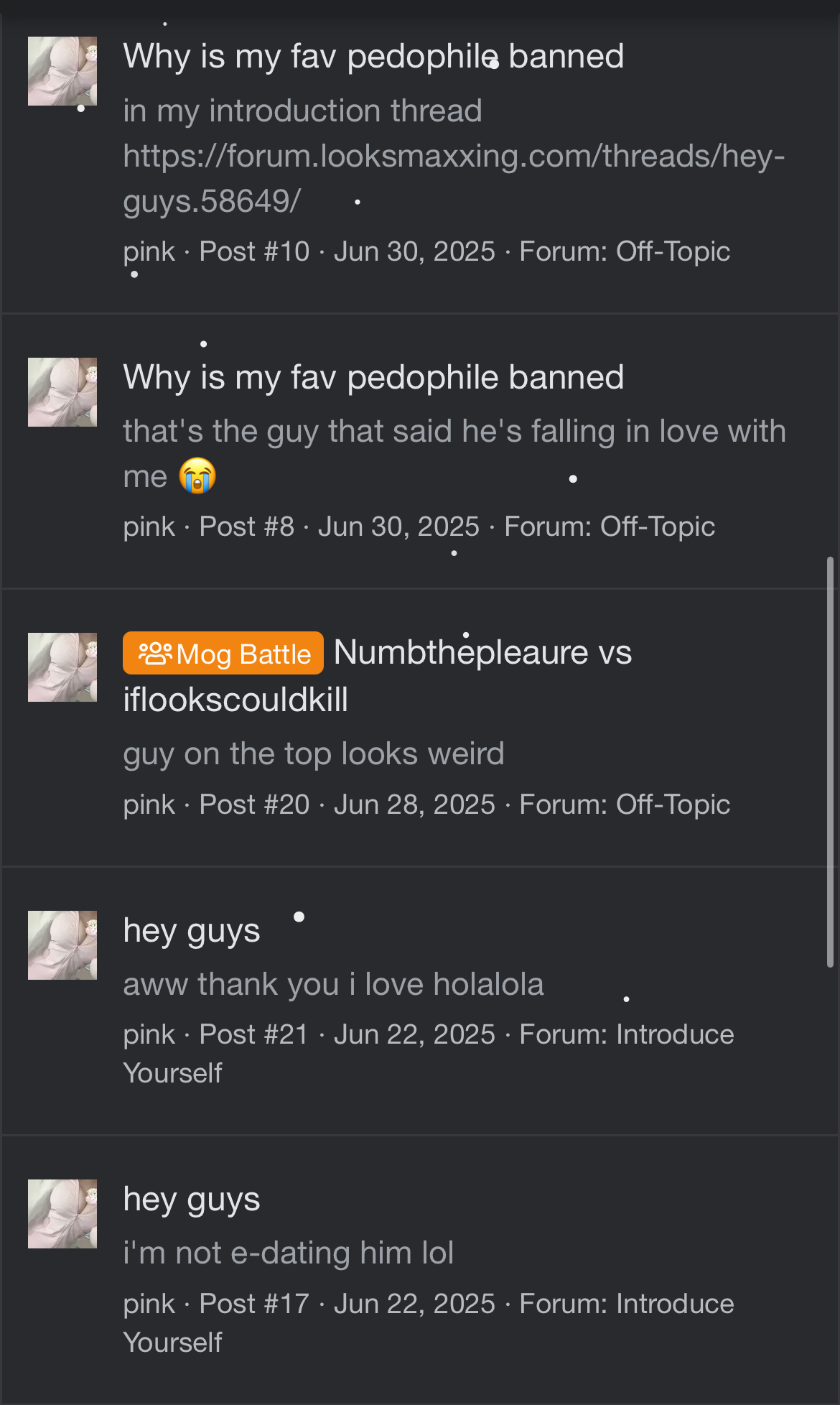Open 'hey guys' thread for Post #21
Screen dimensions: 840x1405
(x=192, y=930)
